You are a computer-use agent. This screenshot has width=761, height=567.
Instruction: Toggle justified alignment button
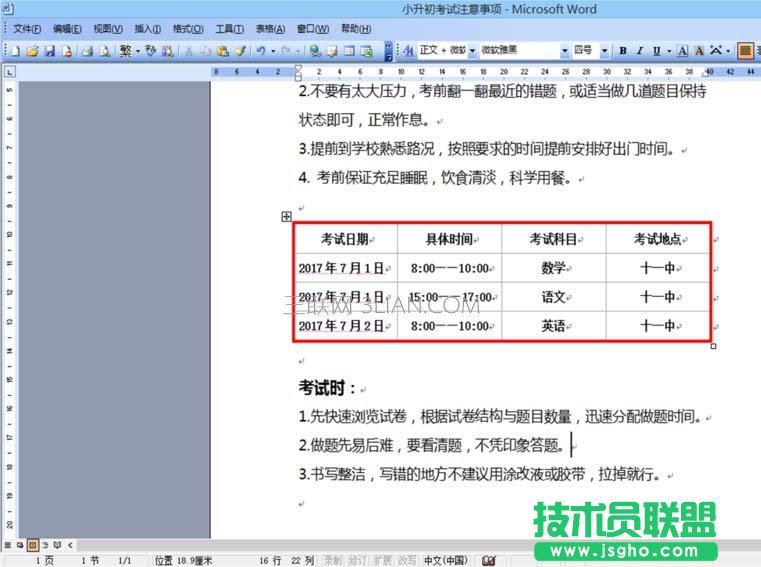coord(745,50)
